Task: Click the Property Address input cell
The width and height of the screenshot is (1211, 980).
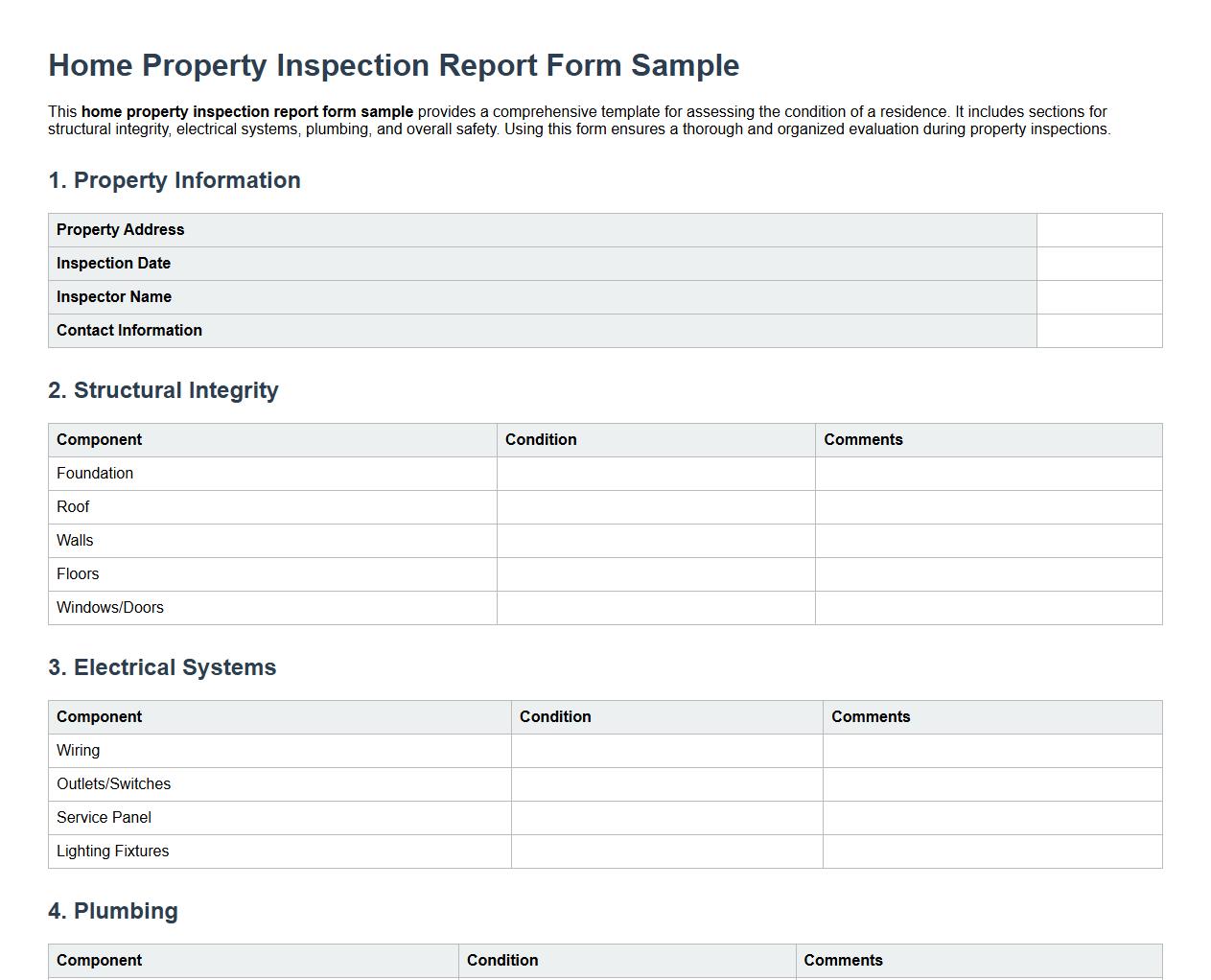Action: pos(1098,229)
